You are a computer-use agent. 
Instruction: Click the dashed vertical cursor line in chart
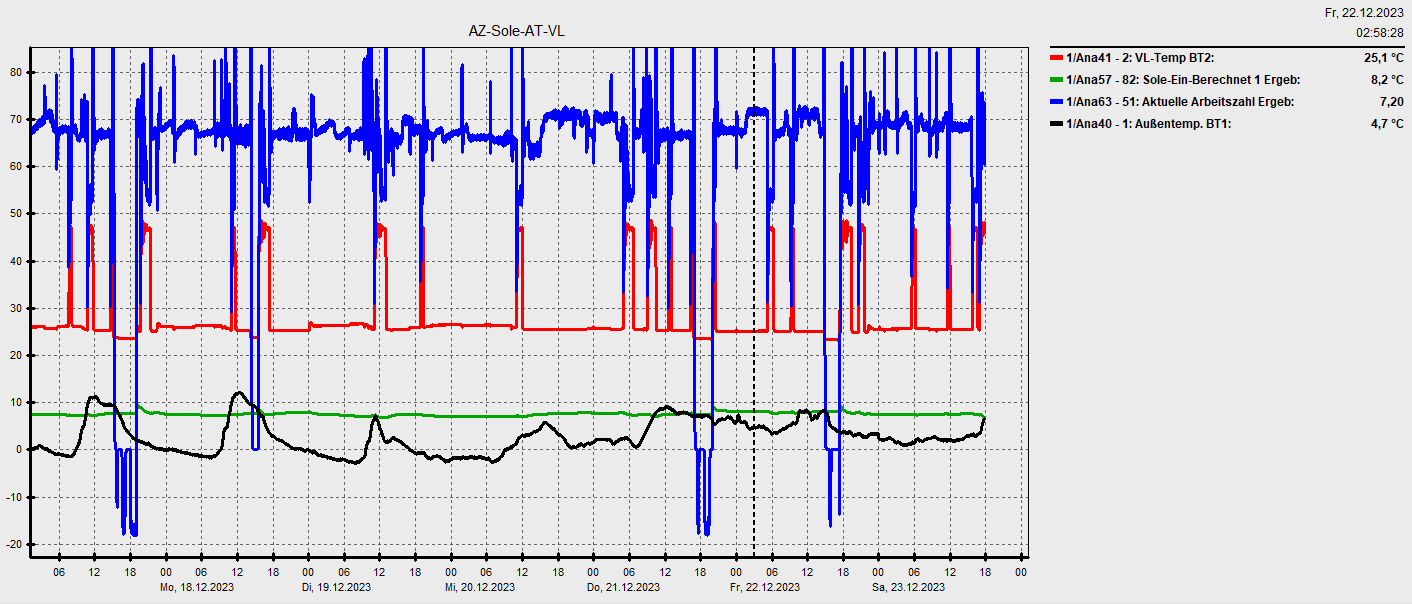click(753, 300)
